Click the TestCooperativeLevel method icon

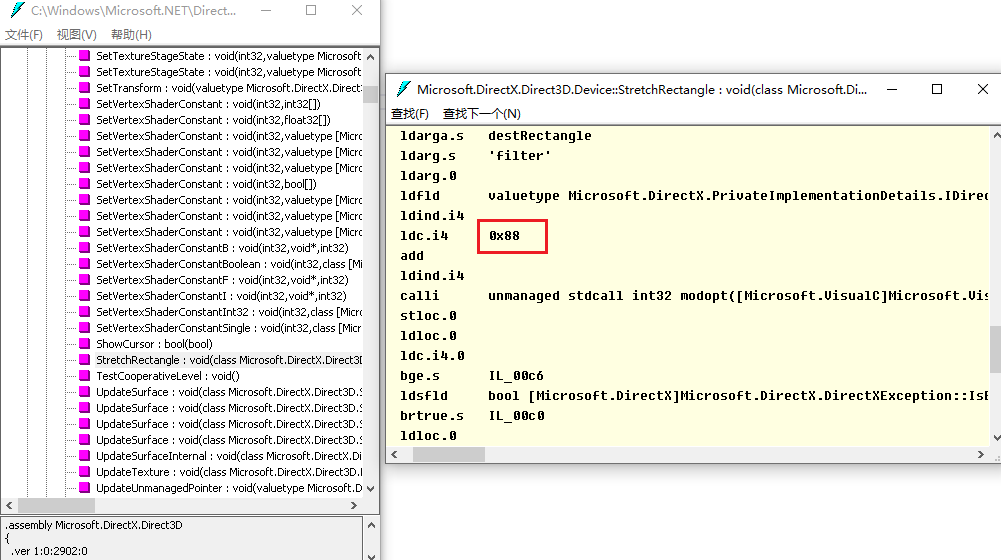[84, 375]
